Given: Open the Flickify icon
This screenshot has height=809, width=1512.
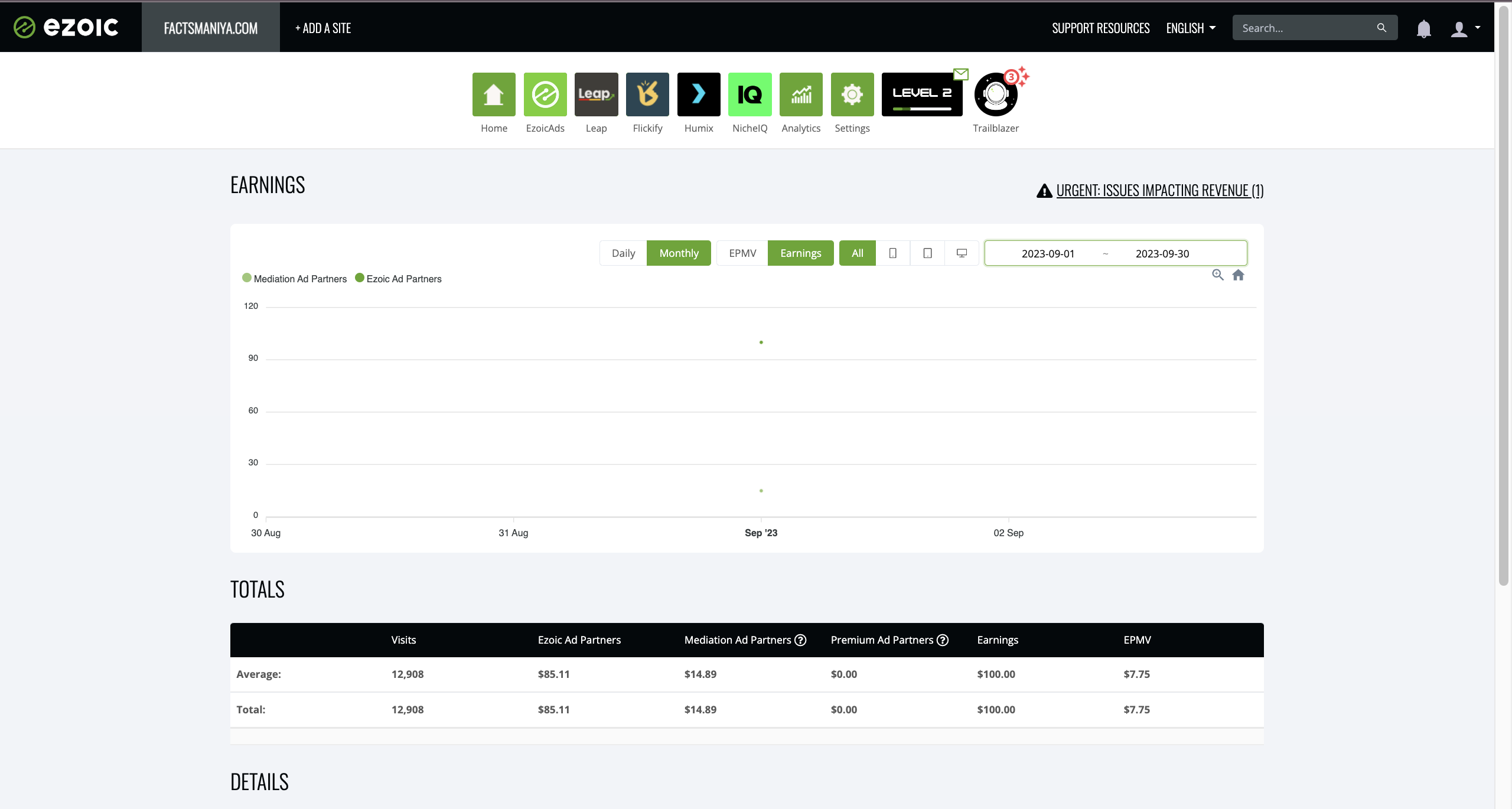Looking at the screenshot, I should (x=647, y=94).
